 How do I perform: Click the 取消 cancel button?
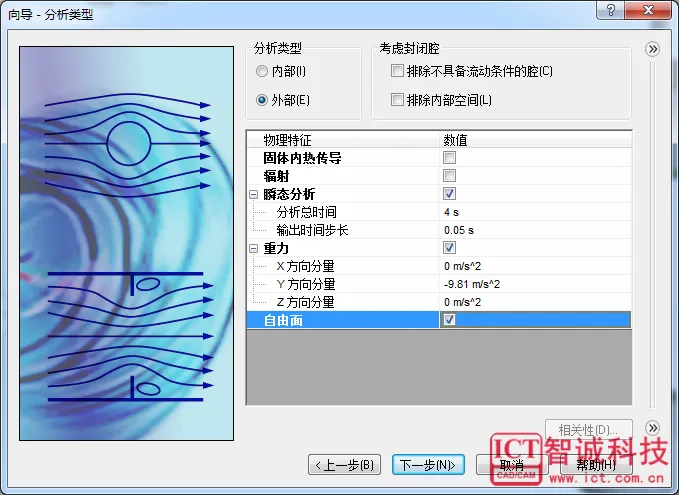point(512,465)
